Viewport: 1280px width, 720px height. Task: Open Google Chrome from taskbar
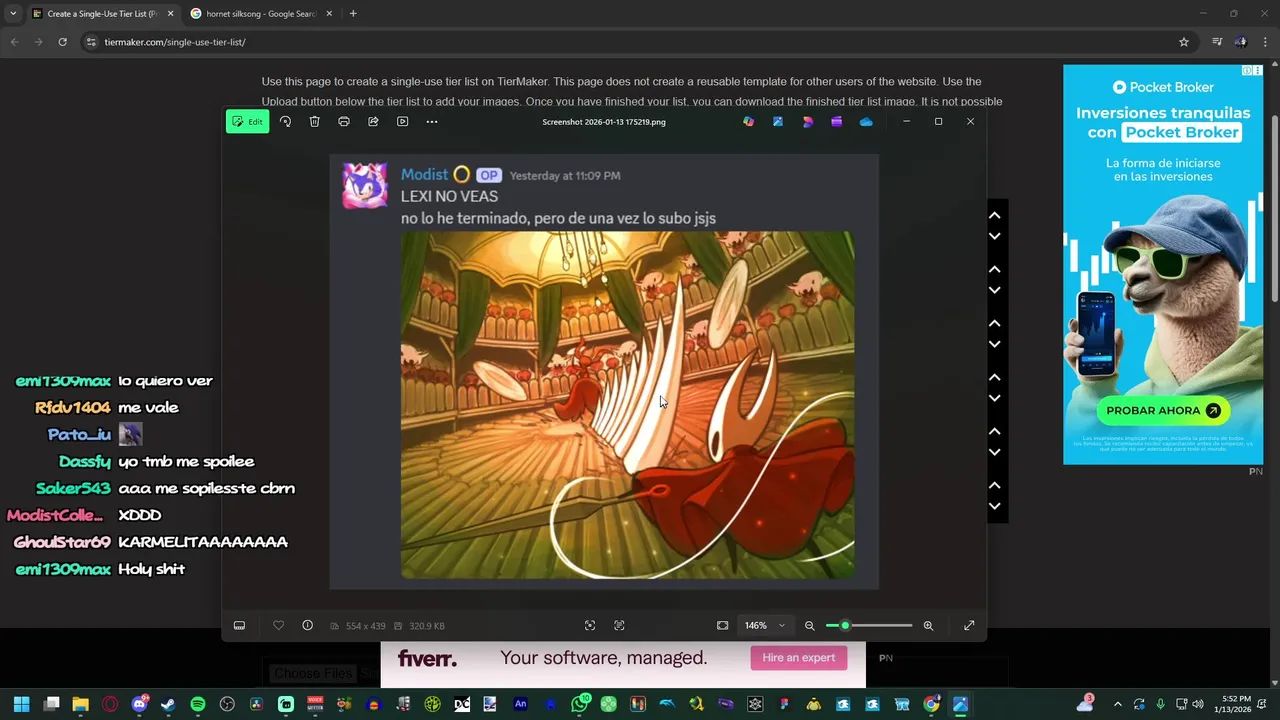[x=931, y=705]
